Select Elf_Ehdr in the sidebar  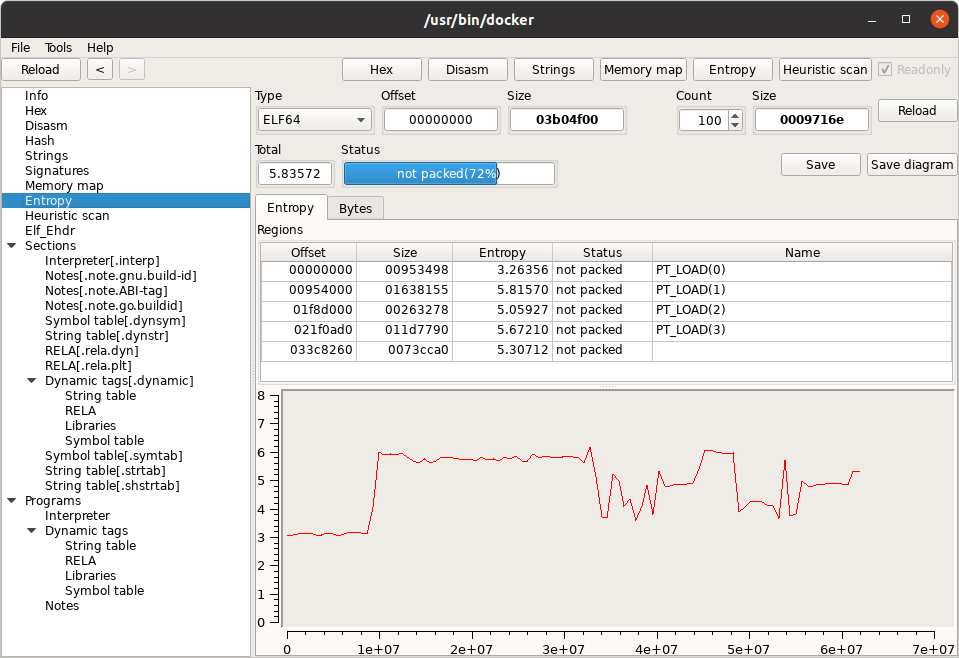pos(50,231)
